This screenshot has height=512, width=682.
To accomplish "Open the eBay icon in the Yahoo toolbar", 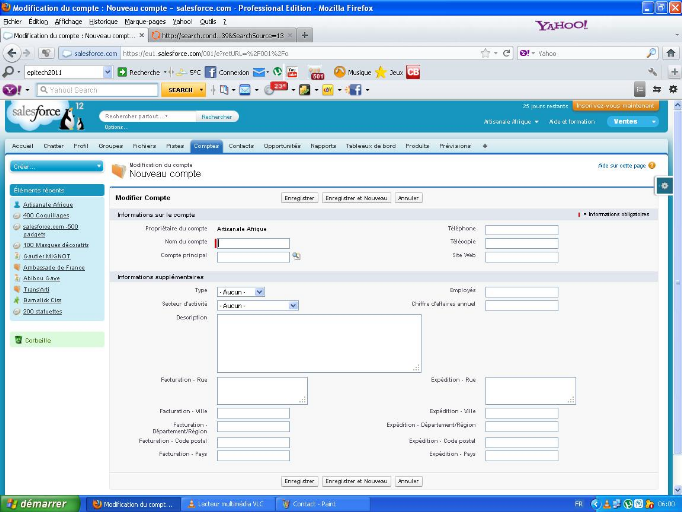I will pos(328,90).
